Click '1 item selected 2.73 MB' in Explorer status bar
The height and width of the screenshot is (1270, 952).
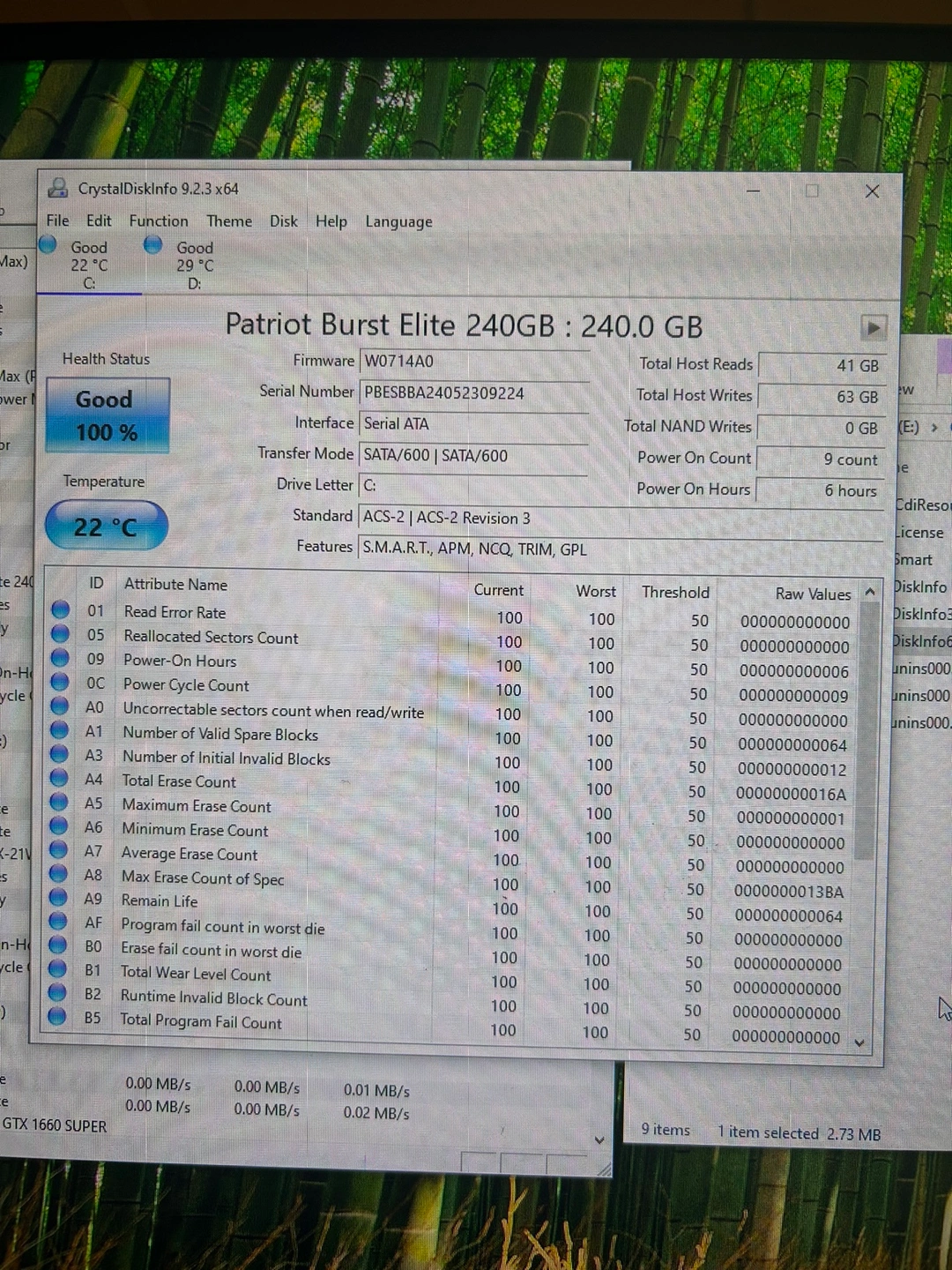click(799, 1133)
